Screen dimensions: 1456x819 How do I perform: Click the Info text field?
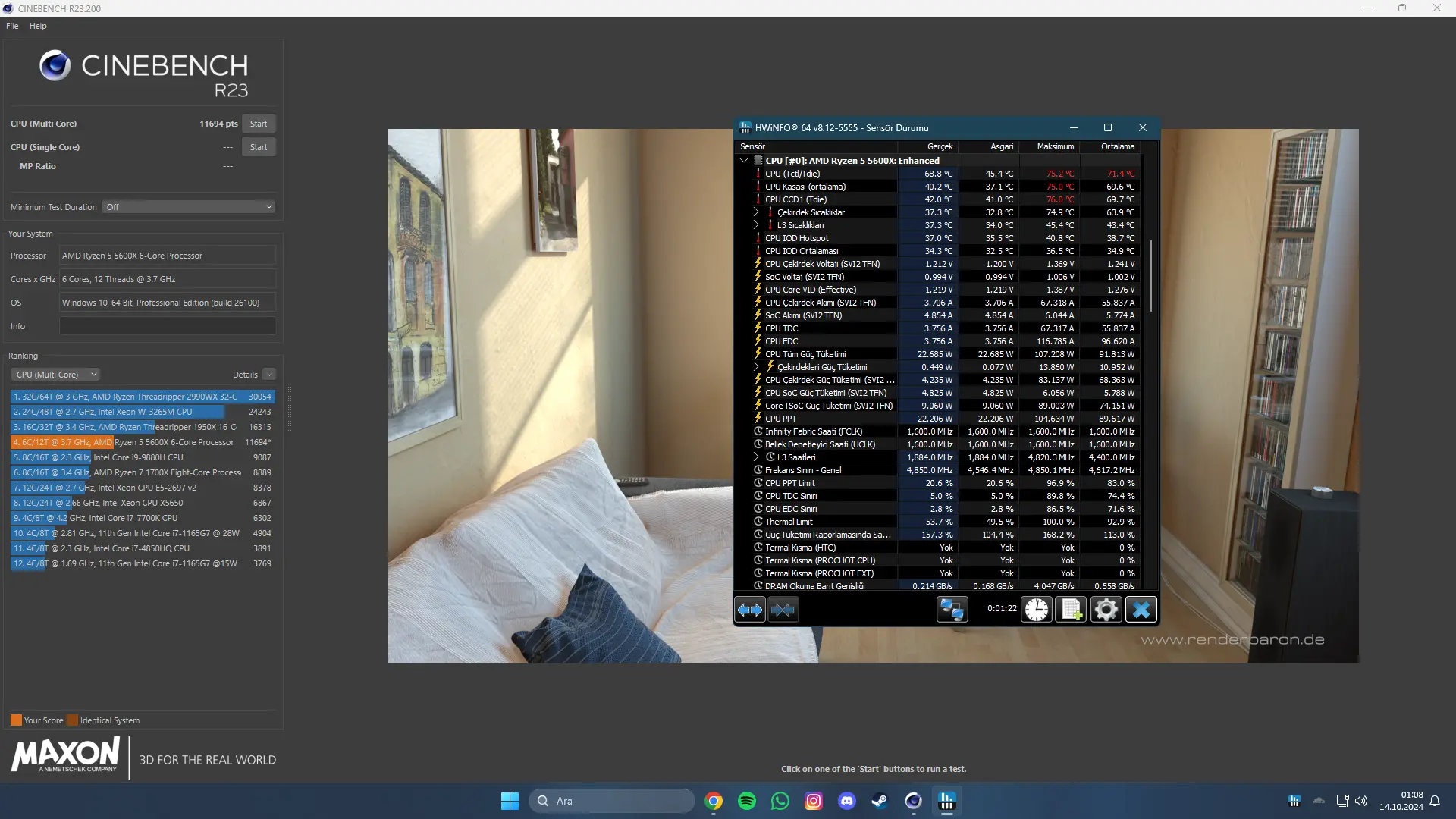[x=168, y=326]
